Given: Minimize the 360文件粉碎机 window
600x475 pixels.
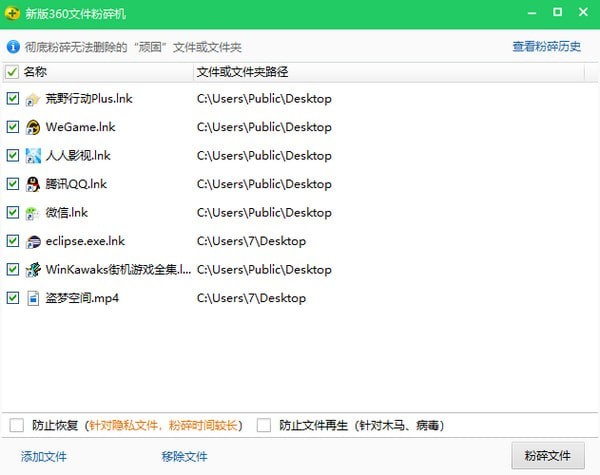Looking at the screenshot, I should pyautogui.click(x=532, y=13).
